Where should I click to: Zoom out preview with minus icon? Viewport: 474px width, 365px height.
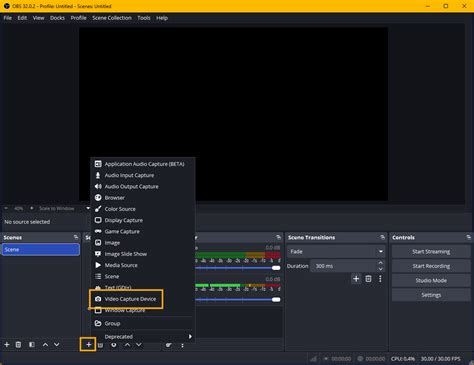(x=6, y=208)
